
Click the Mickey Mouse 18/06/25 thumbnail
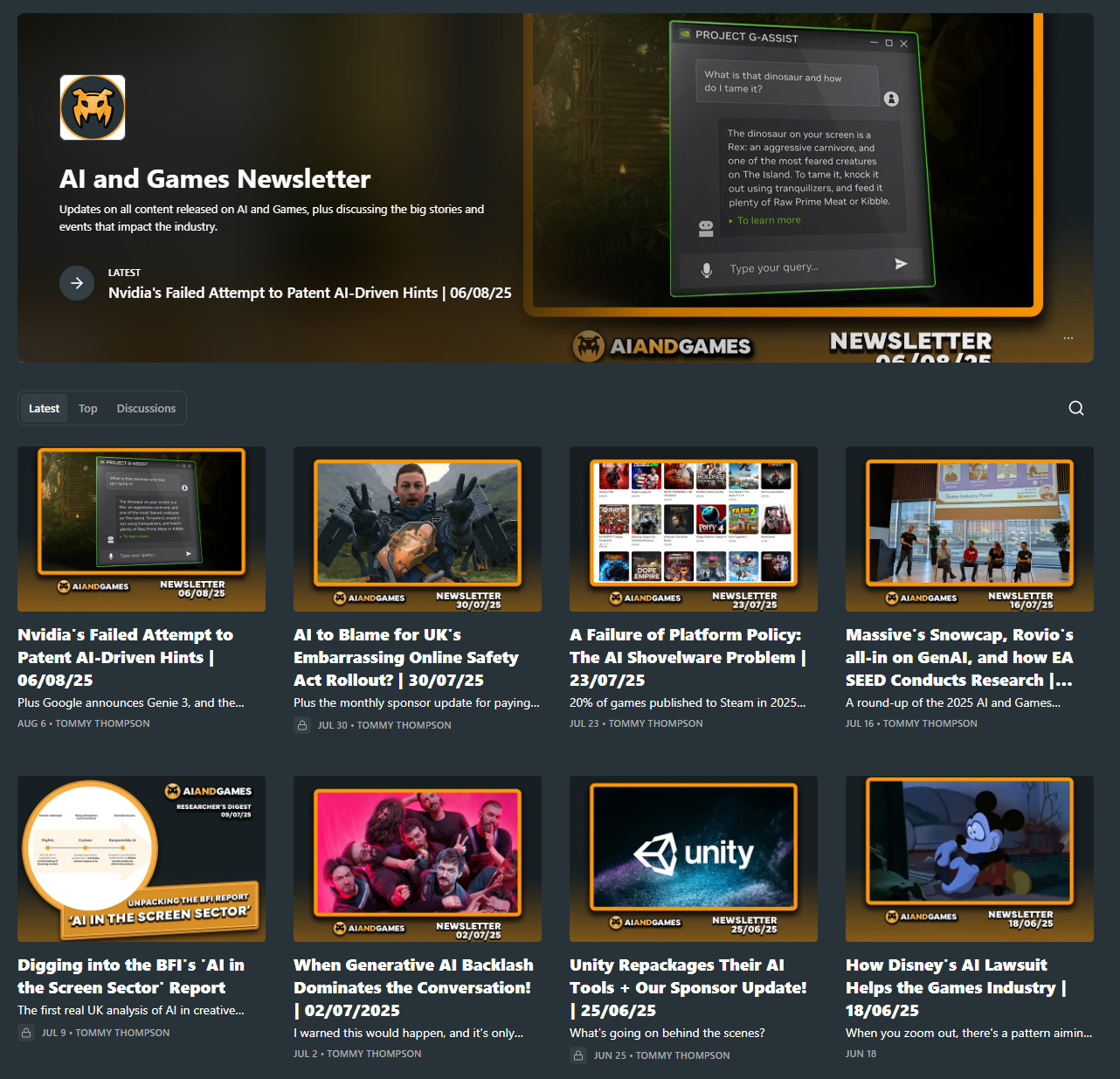[970, 859]
